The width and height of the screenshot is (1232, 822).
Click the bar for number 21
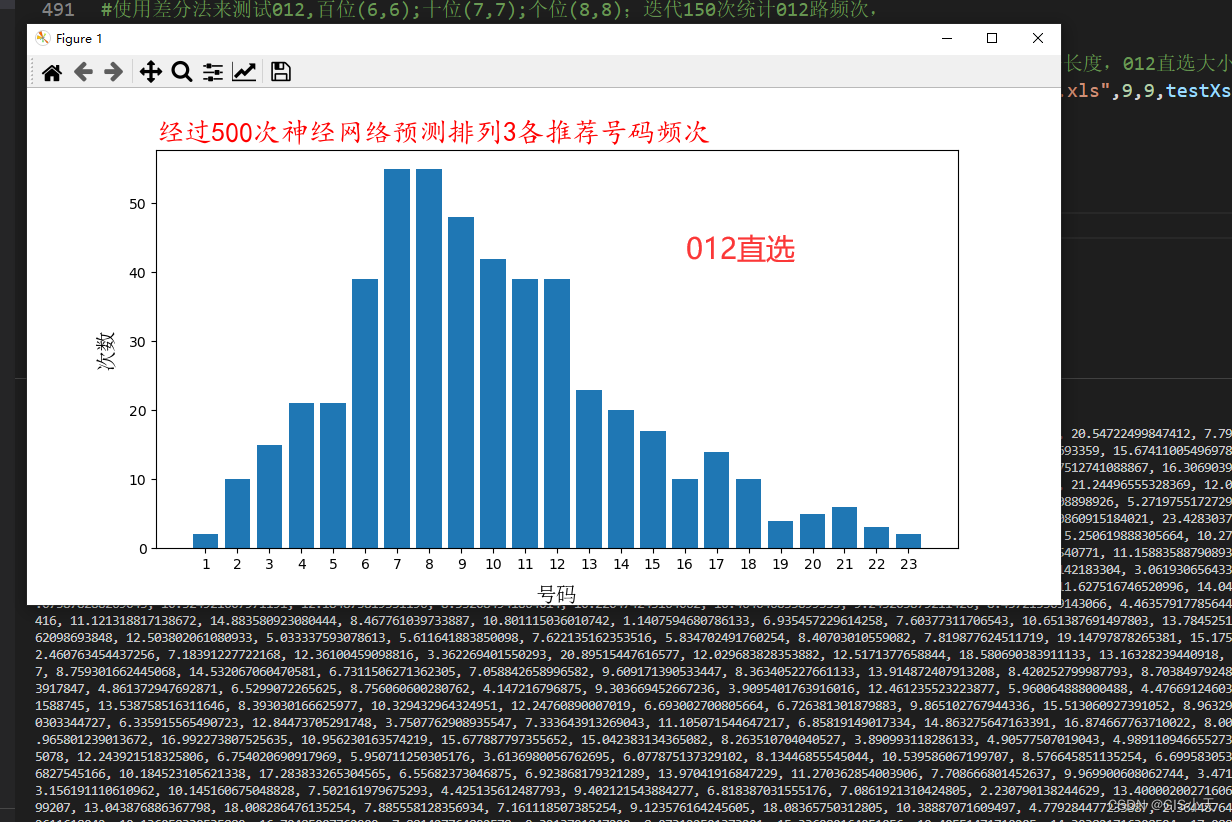coord(844,528)
